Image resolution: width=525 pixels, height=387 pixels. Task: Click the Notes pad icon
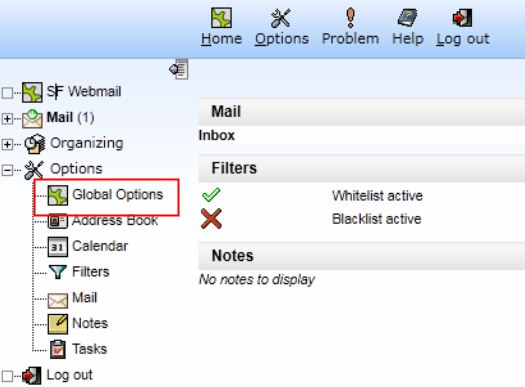click(x=58, y=324)
